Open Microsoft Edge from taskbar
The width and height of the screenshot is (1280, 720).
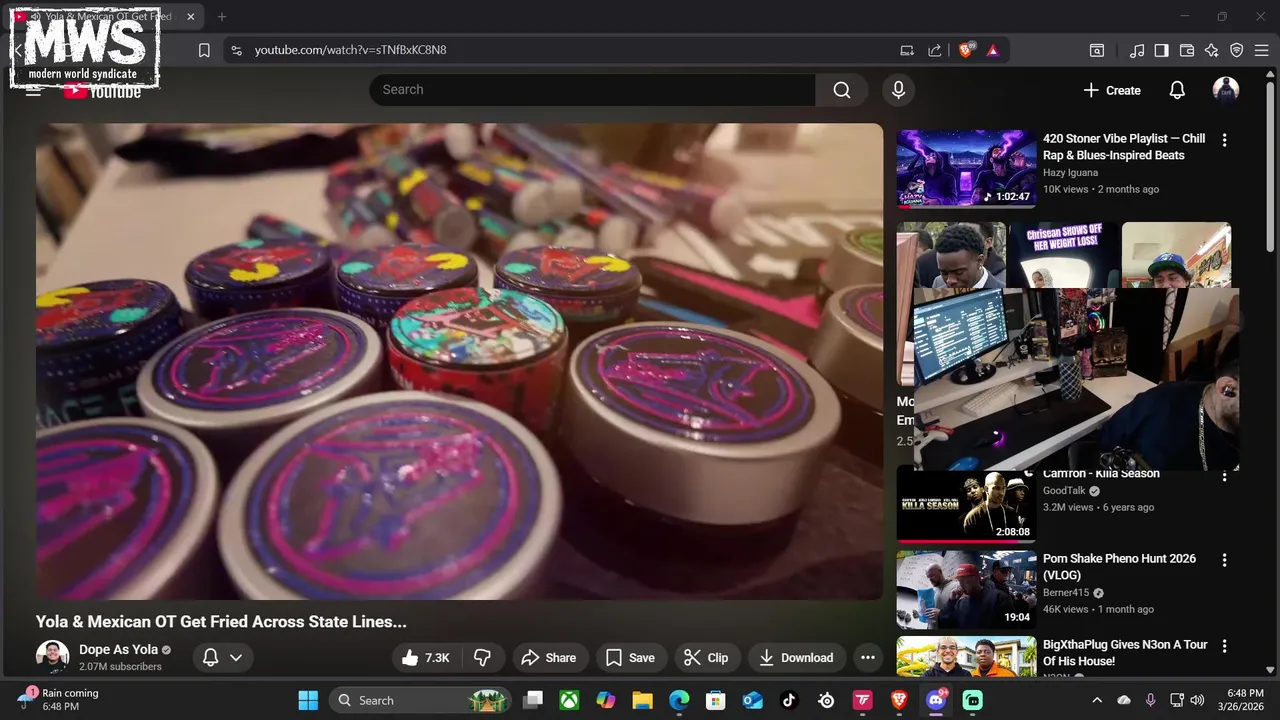[x=679, y=700]
